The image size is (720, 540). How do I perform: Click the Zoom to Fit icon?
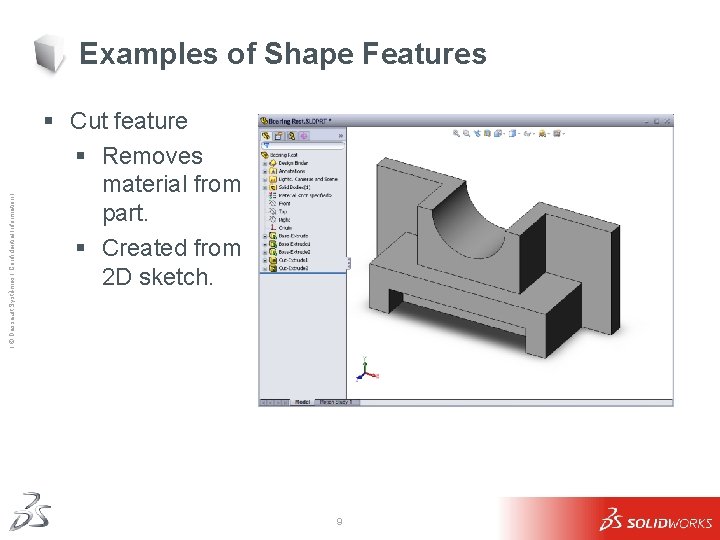pyautogui.click(x=456, y=134)
